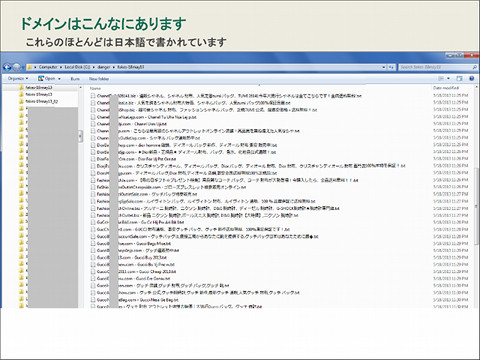Select fakes-18may13_02 folder in navigation pane

click(x=39, y=101)
